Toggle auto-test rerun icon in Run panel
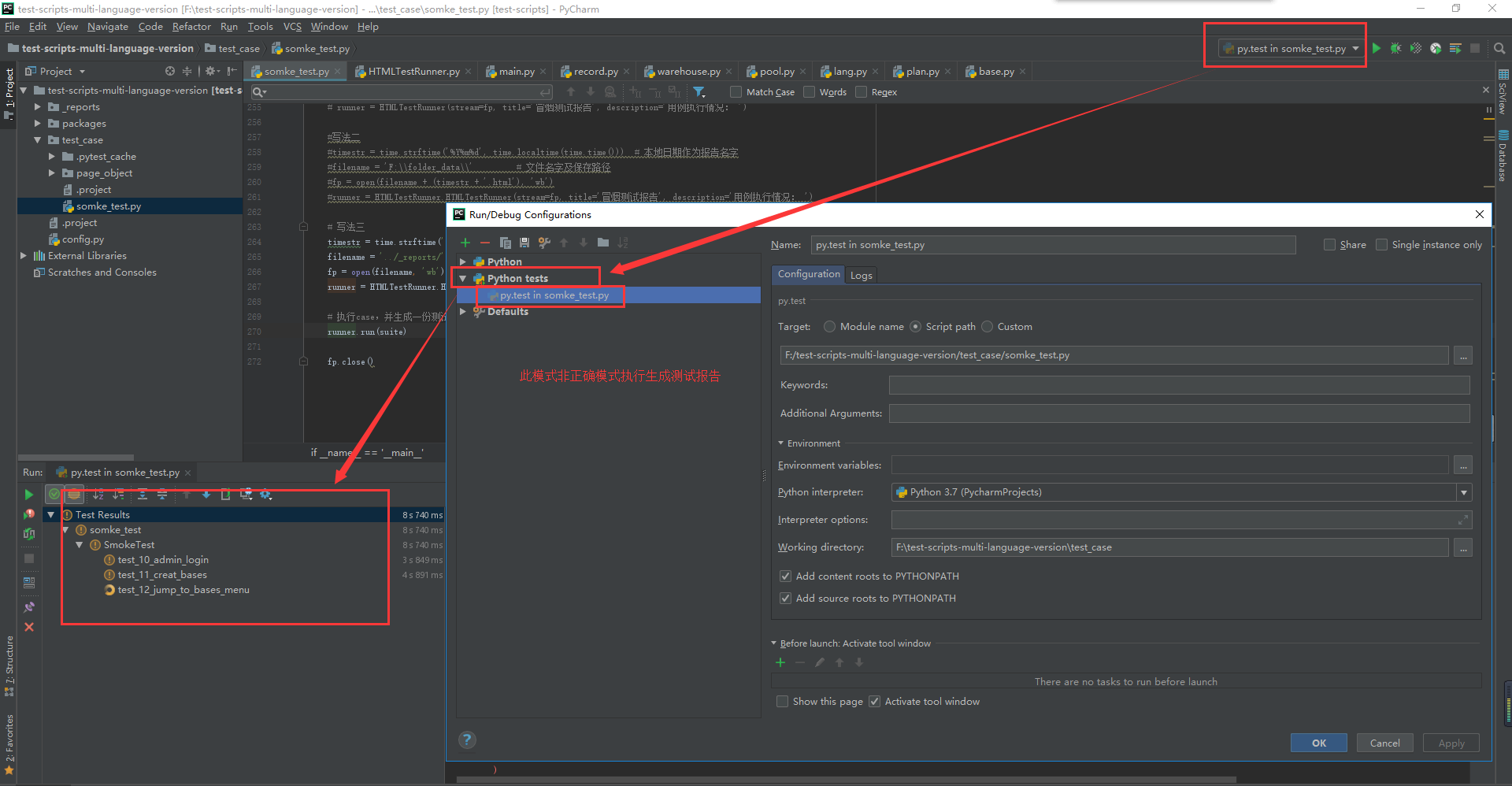This screenshot has height=786, width=1512. (29, 534)
